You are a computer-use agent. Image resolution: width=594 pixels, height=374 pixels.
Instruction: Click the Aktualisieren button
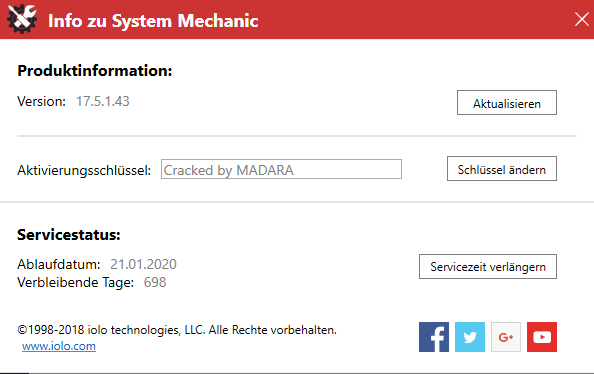click(507, 102)
